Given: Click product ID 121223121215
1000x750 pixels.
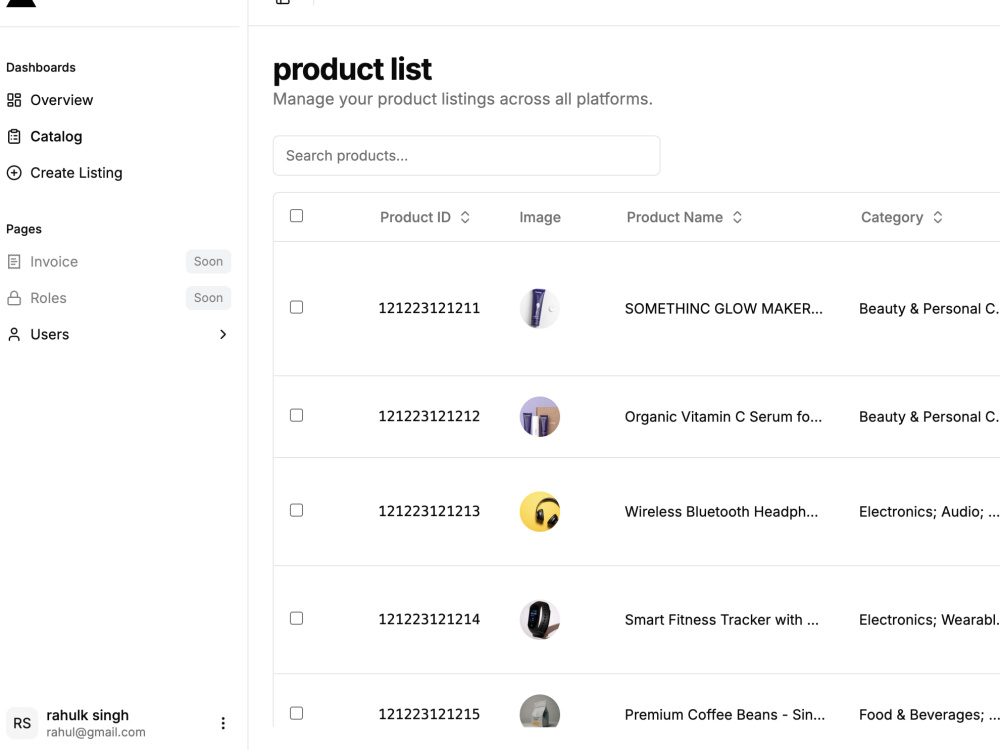Looking at the screenshot, I should click(429, 714).
